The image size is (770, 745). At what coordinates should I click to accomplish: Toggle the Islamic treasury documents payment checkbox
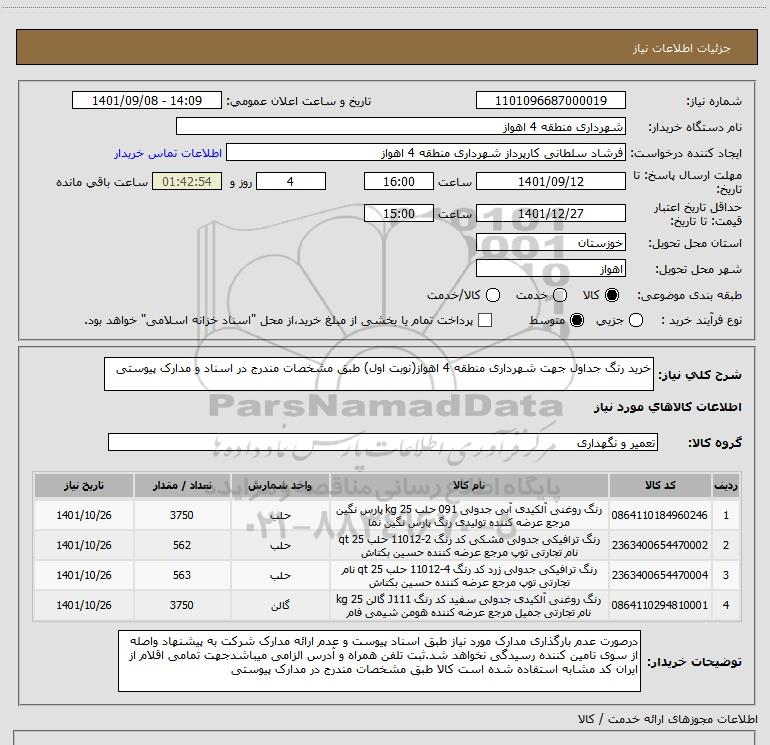485,320
